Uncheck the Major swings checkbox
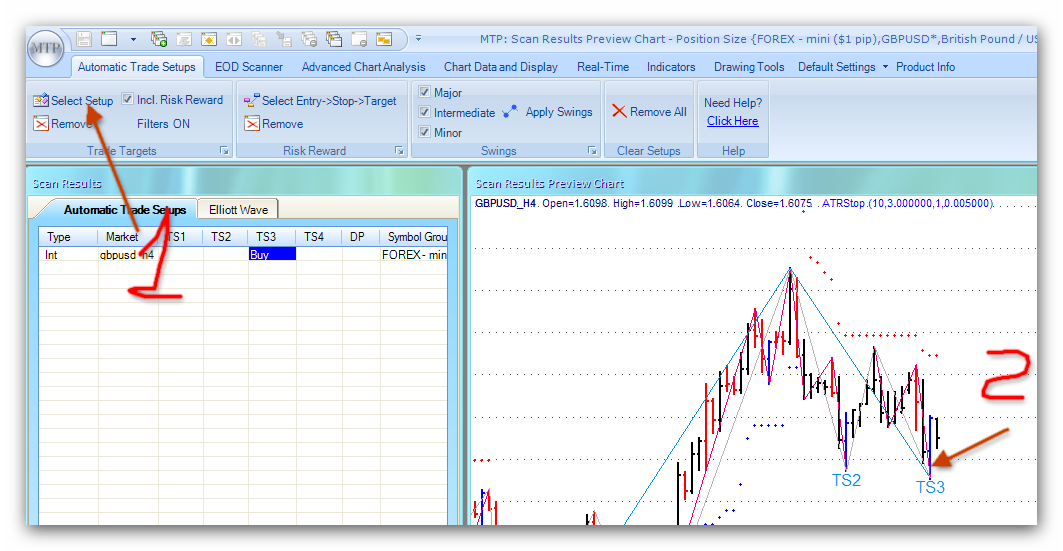The height and width of the screenshot is (551, 1063). coord(425,93)
